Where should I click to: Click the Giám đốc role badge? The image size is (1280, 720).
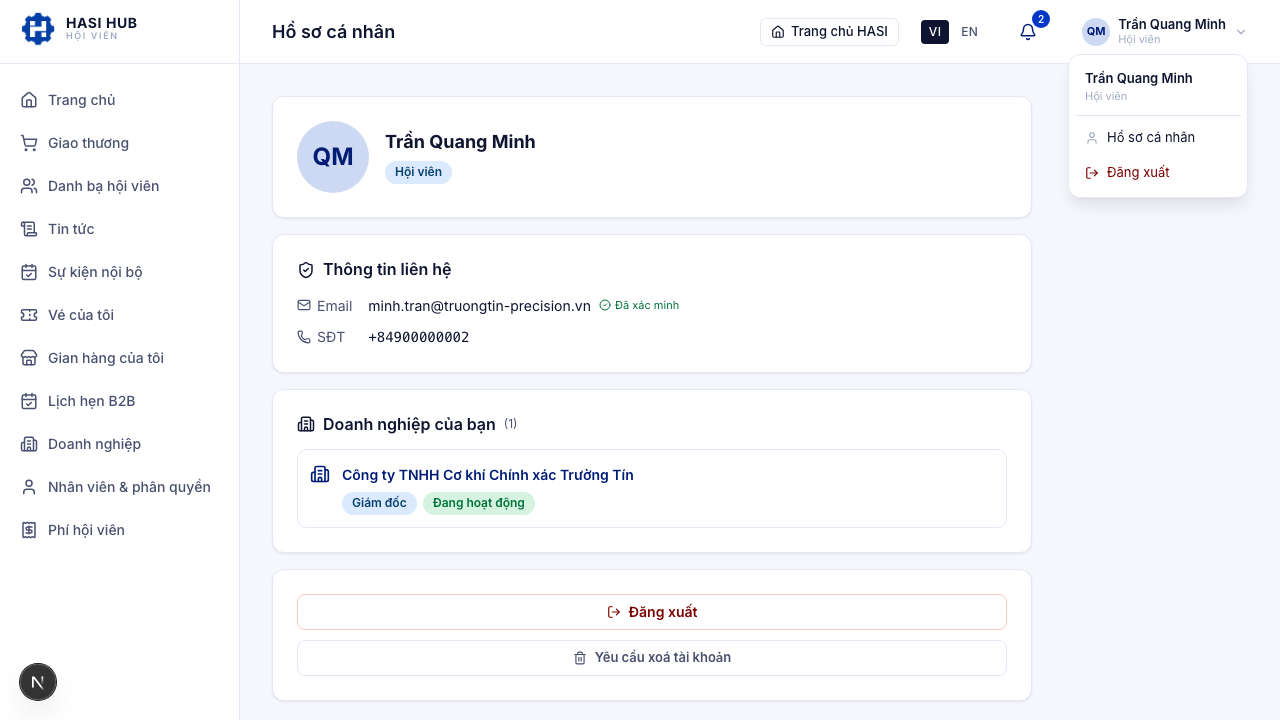pyautogui.click(x=379, y=503)
